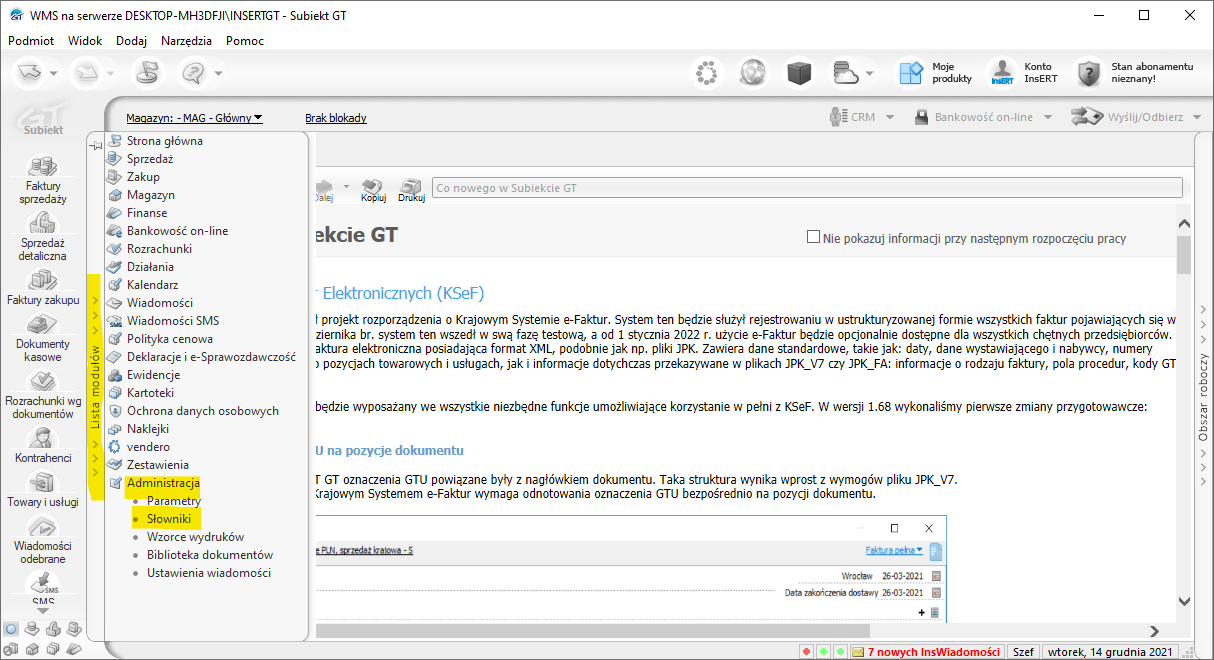Click the Drukuj printer icon
This screenshot has width=1214, height=660.
click(x=411, y=188)
